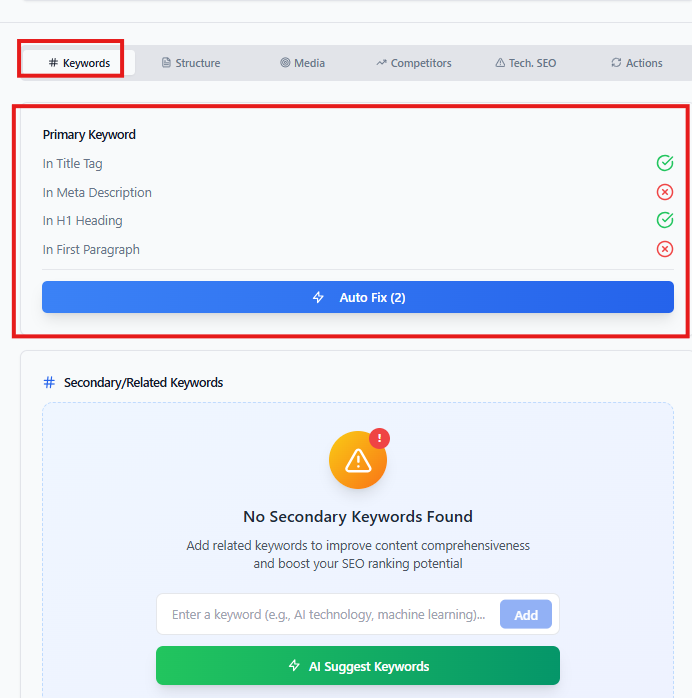Click the green checkmark for In H1 Heading
The height and width of the screenshot is (698, 692).
(665, 220)
